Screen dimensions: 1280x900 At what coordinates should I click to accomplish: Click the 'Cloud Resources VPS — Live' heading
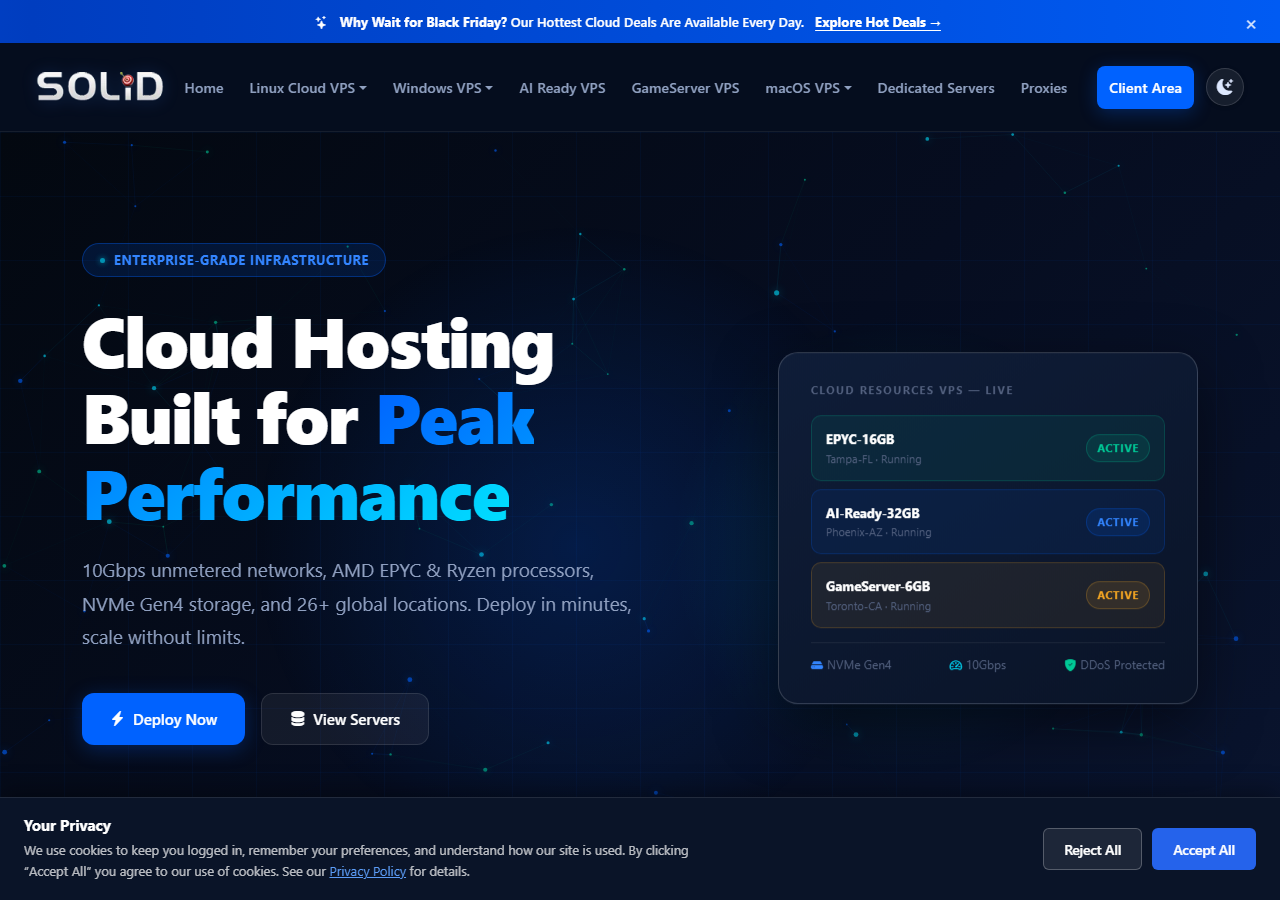click(x=912, y=390)
